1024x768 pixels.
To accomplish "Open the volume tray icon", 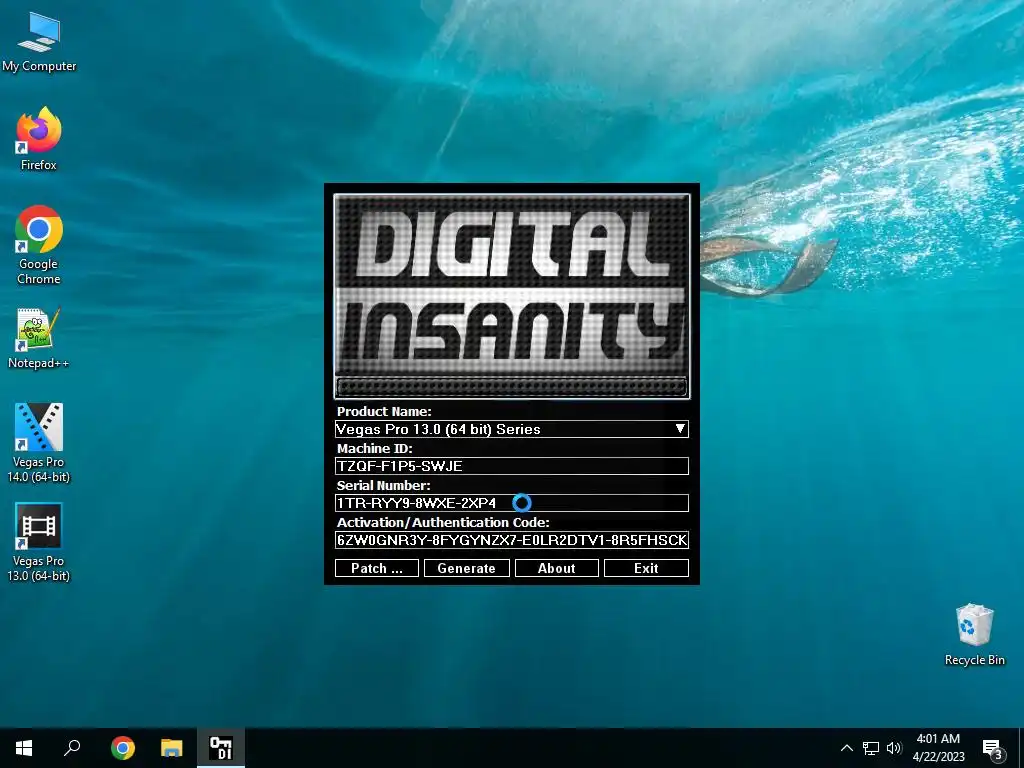I will tap(894, 748).
